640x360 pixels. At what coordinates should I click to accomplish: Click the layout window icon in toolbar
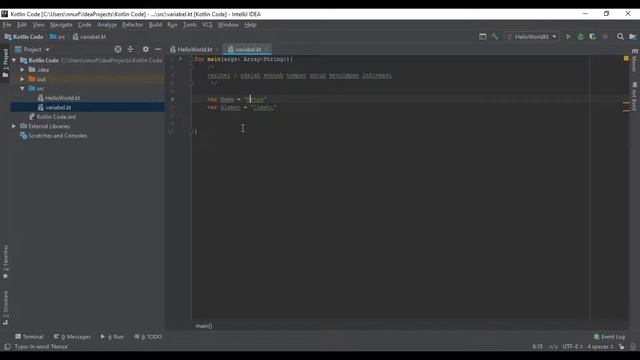click(482, 37)
